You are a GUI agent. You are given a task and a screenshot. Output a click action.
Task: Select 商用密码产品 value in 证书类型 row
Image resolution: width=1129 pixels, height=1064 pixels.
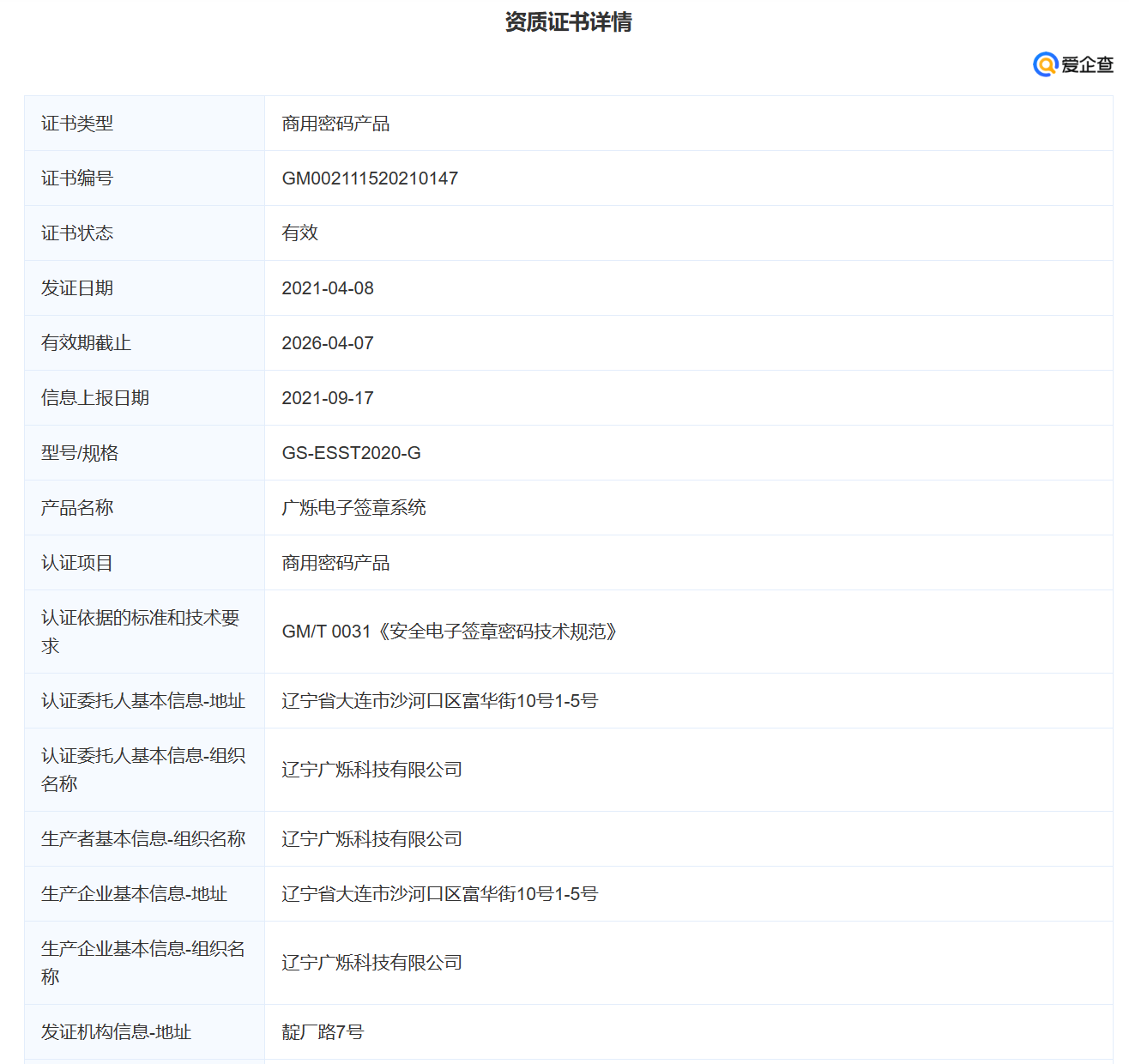click(x=335, y=124)
